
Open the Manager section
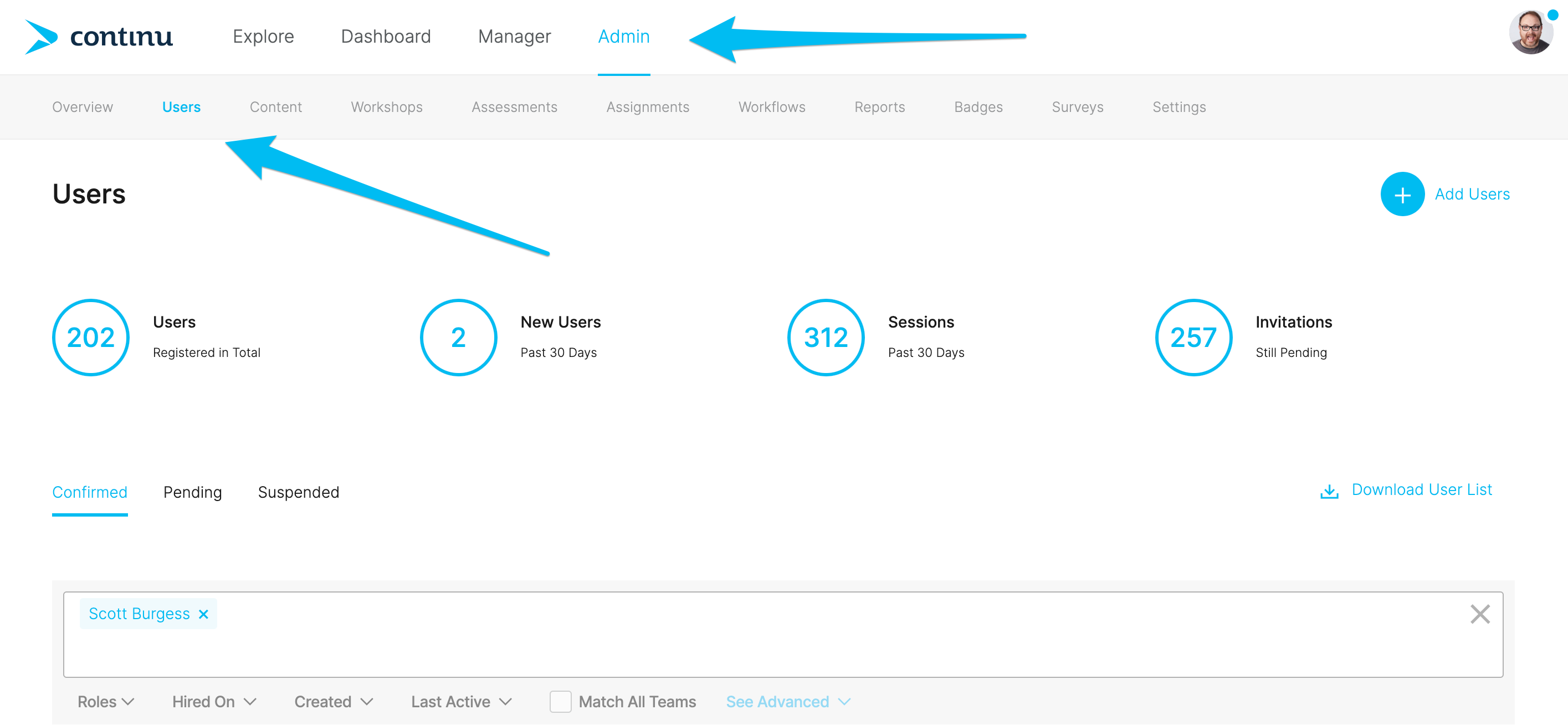(x=514, y=37)
